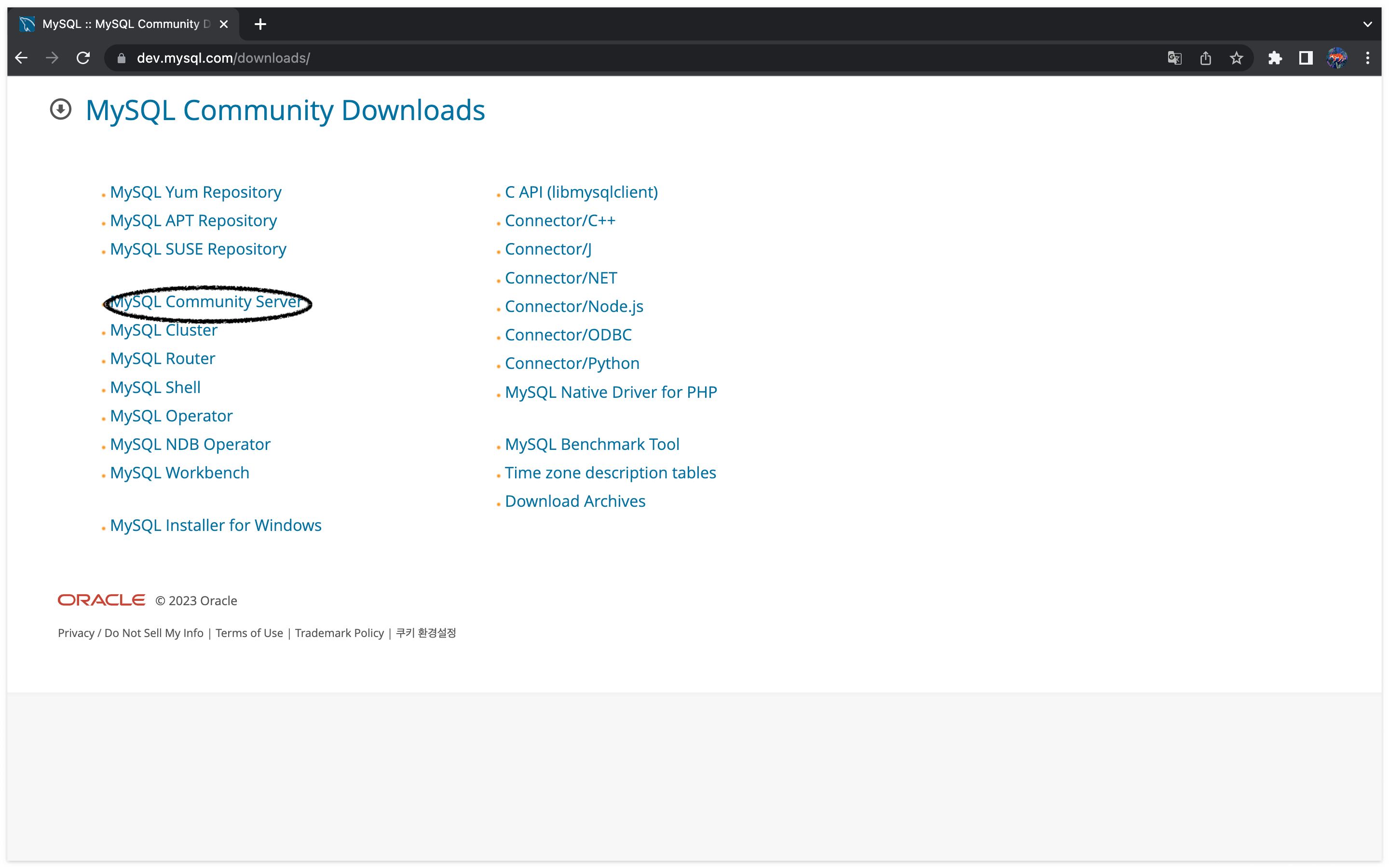Click the lock icon in the address bar
Viewport: 1389px width, 868px height.
point(121,58)
